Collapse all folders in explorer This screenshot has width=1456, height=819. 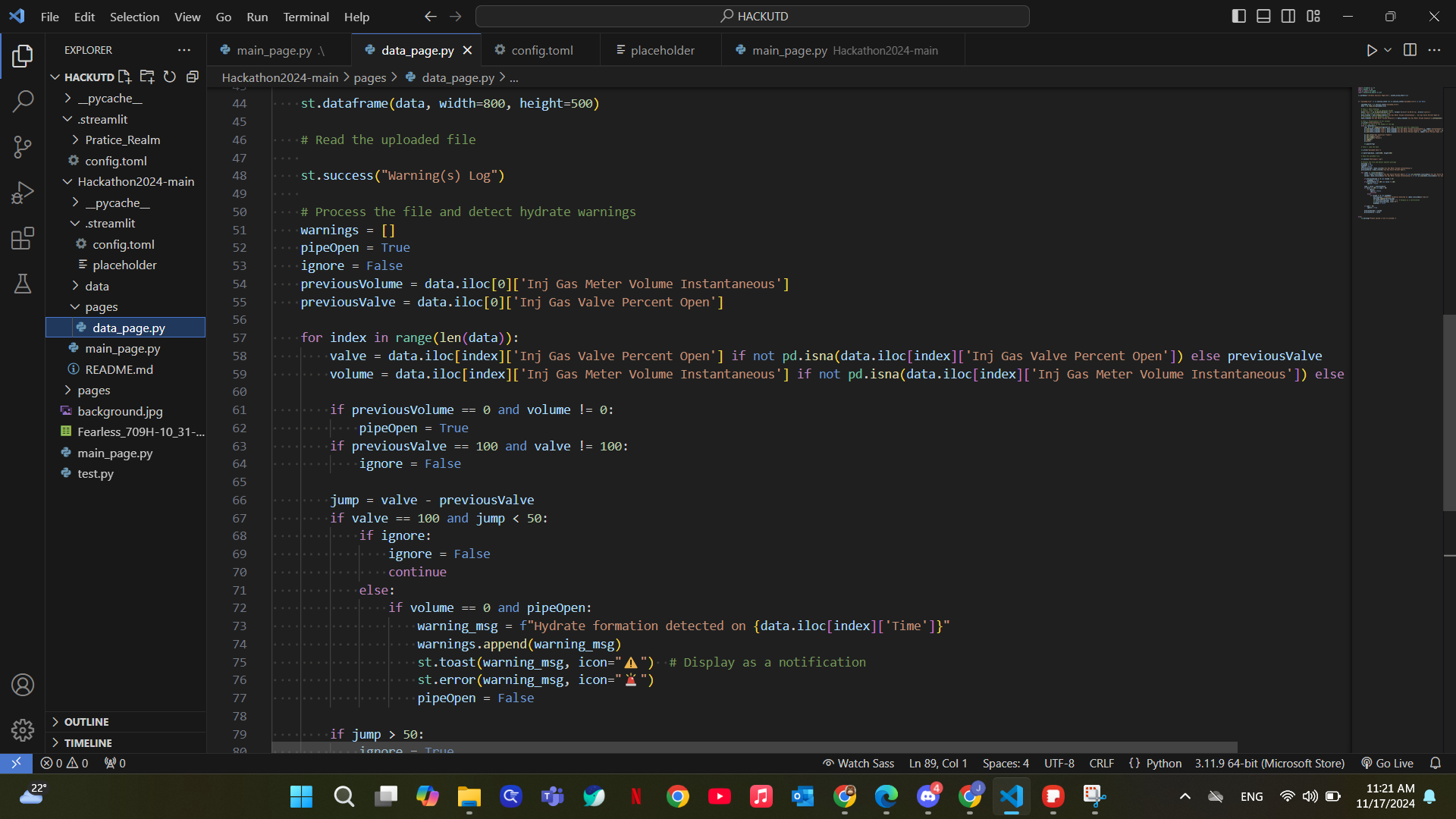(193, 77)
